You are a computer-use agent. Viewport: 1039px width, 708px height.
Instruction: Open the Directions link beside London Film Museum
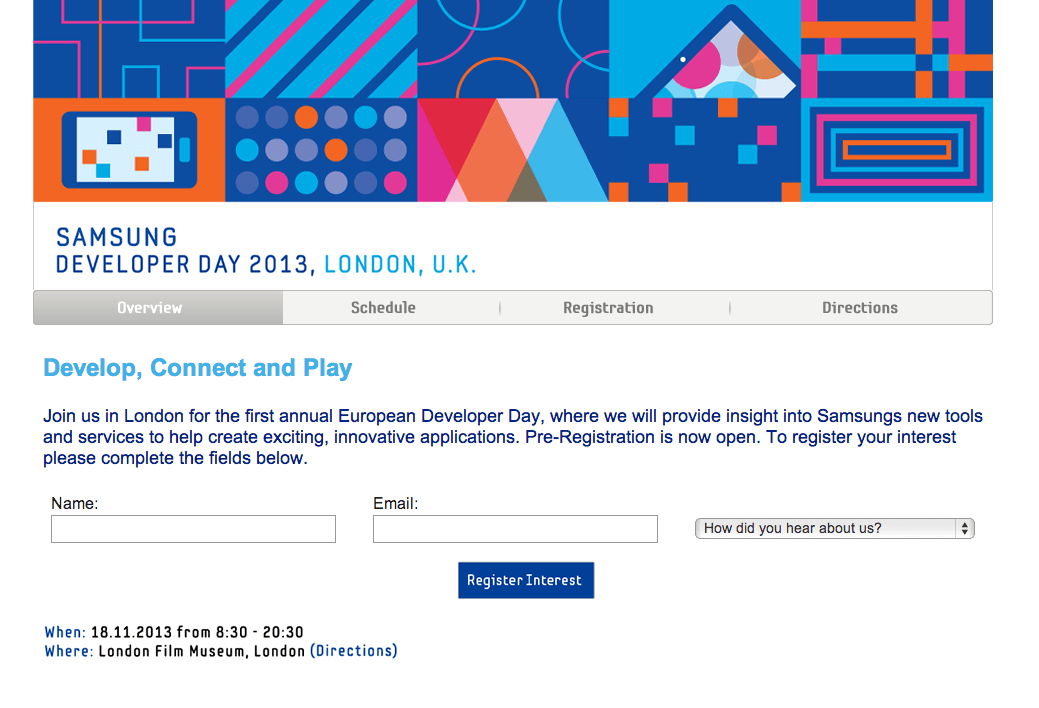point(354,651)
